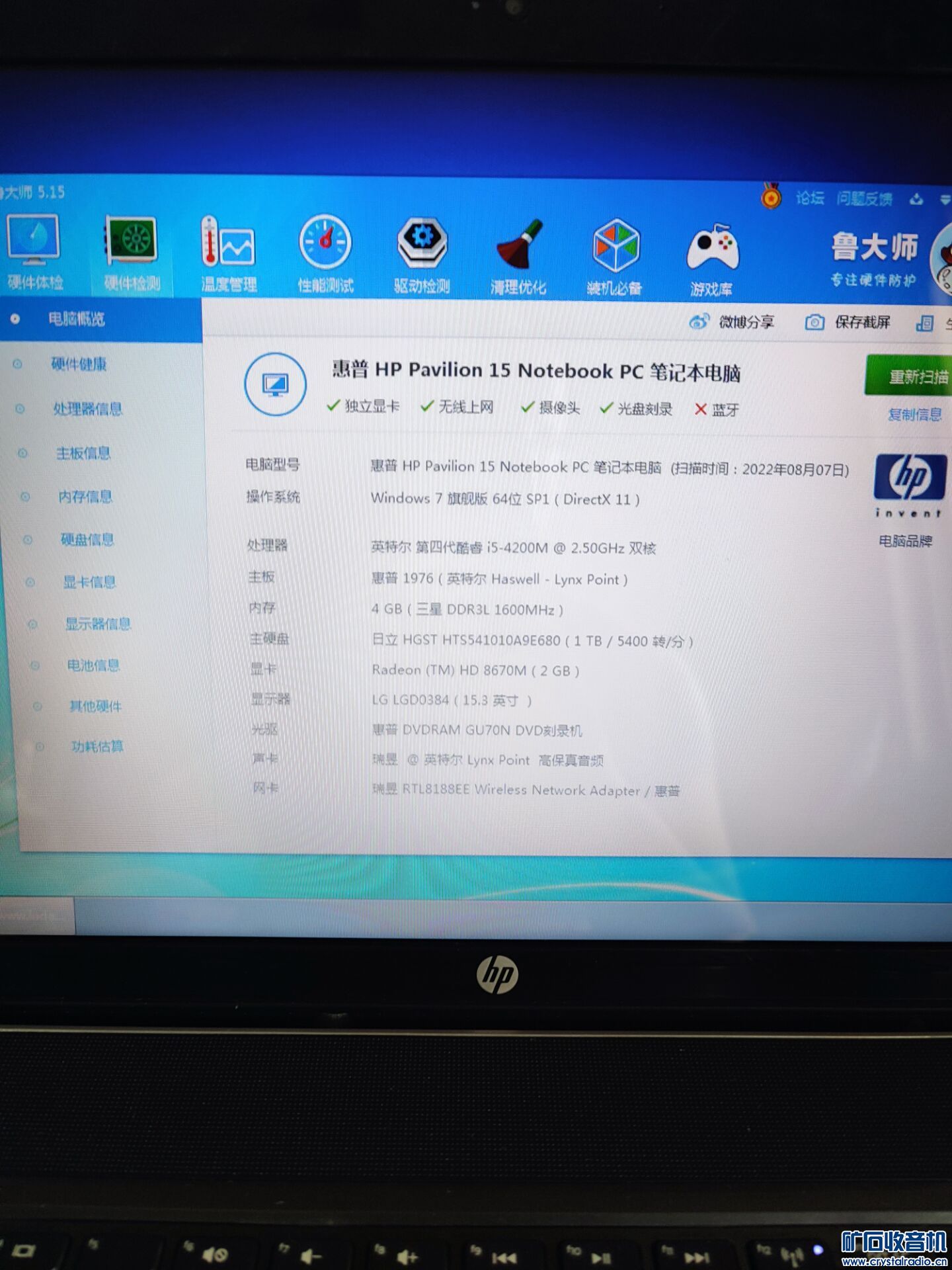This screenshot has height=1270, width=952.
Task: Click the 惠普 1976 motherboard value
Action: [x=499, y=579]
